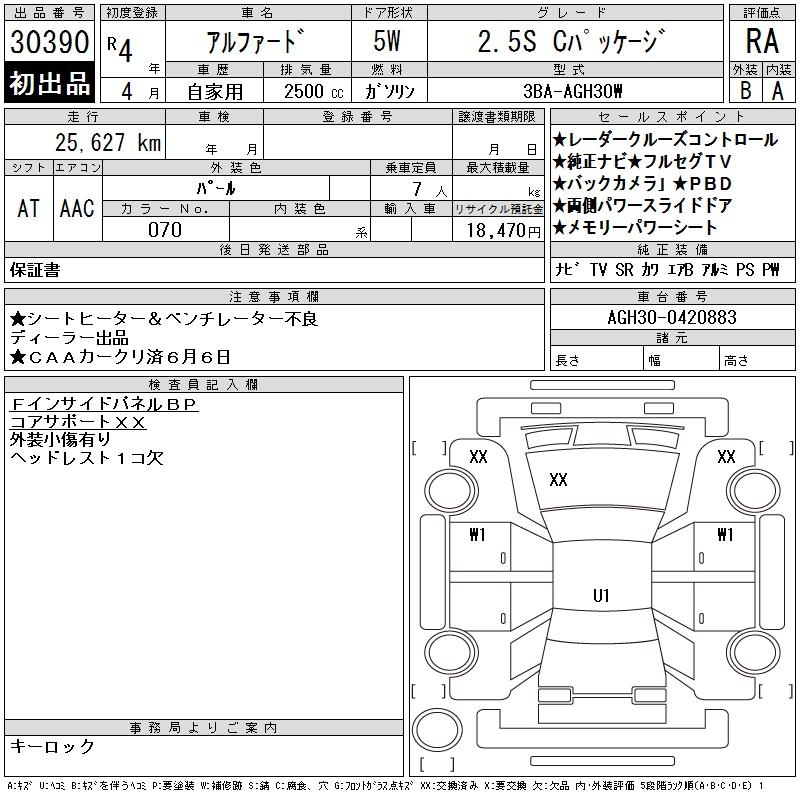Click the grade text 2.5S Cパッケージ
Viewport: 800px width, 800px height.
click(x=572, y=41)
